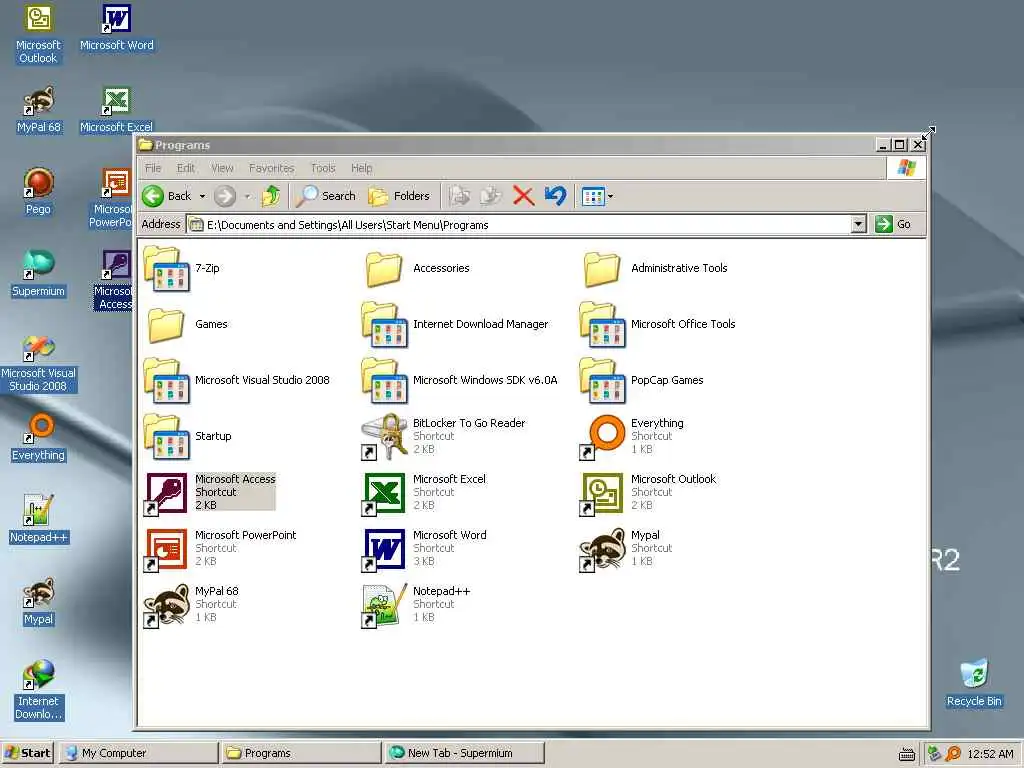Open the 7-Zip folder icon
Screen dimensions: 1024x768
pos(167,268)
